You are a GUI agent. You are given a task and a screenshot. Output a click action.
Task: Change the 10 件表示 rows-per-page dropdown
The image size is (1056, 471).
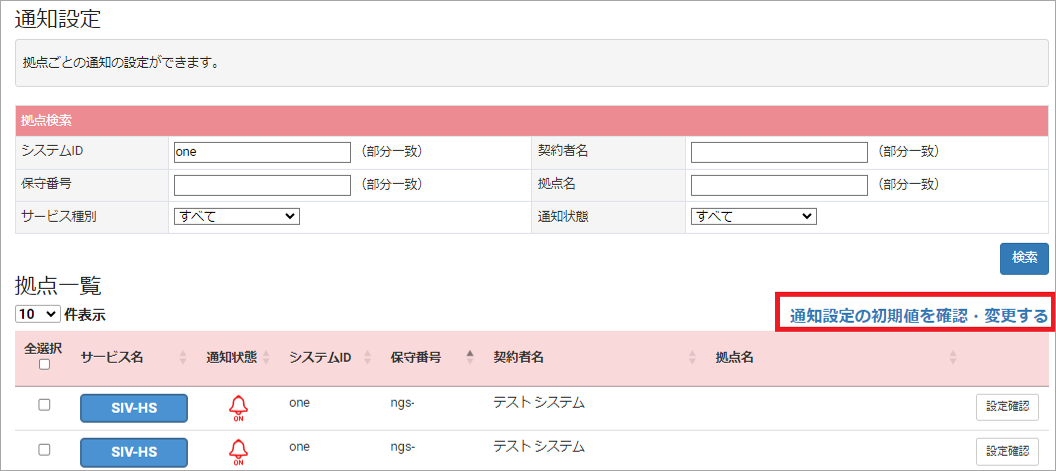37,314
